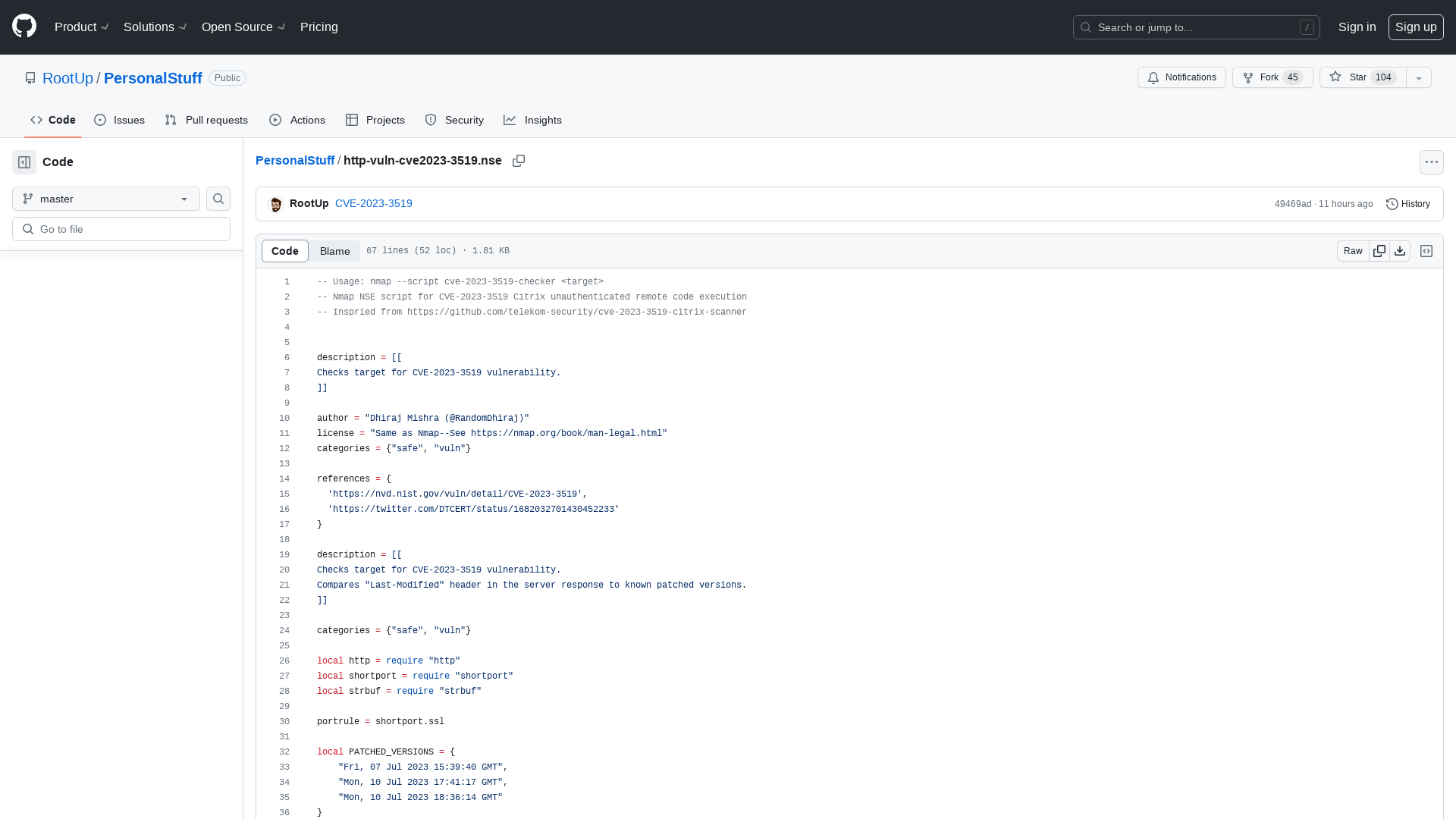Open the GitHub homepage logo
This screenshot has height=819, width=1456.
(24, 27)
